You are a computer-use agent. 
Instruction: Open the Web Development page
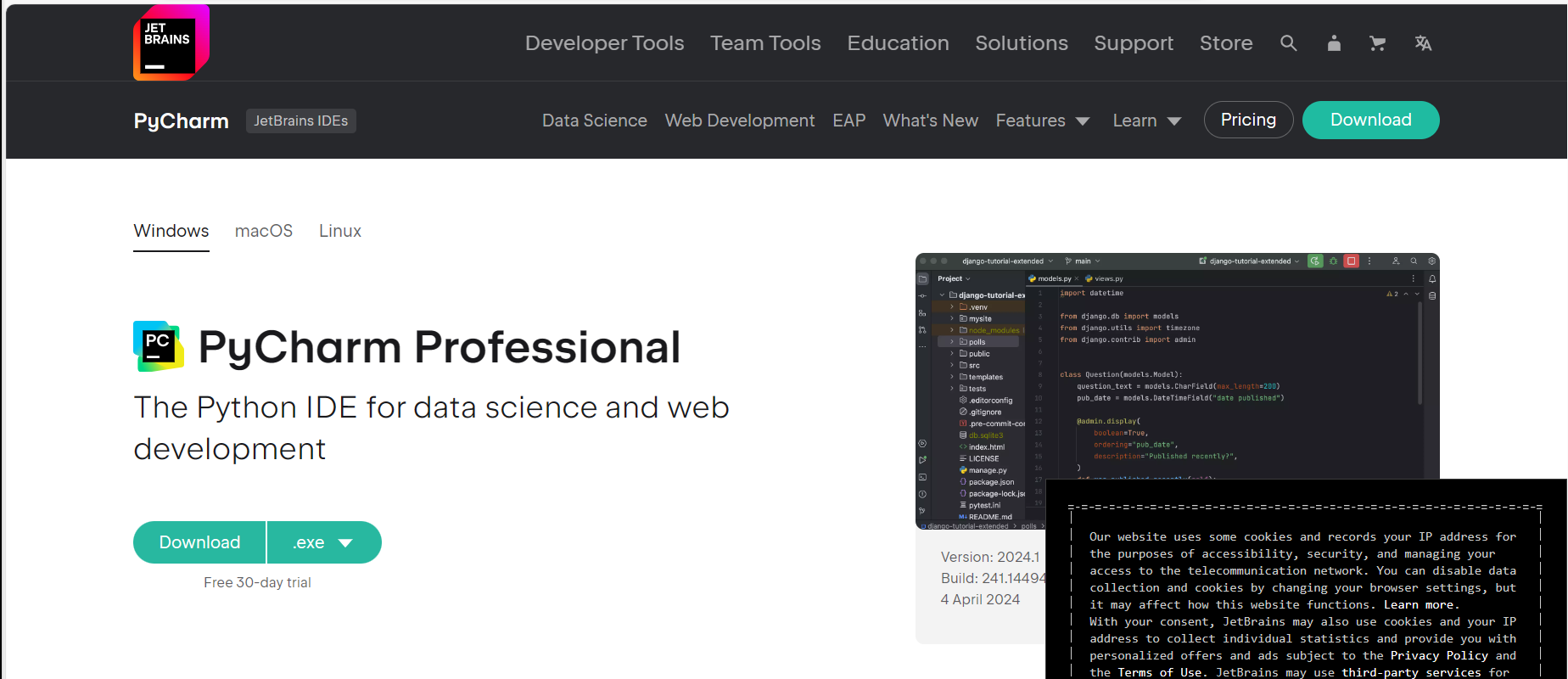(740, 121)
